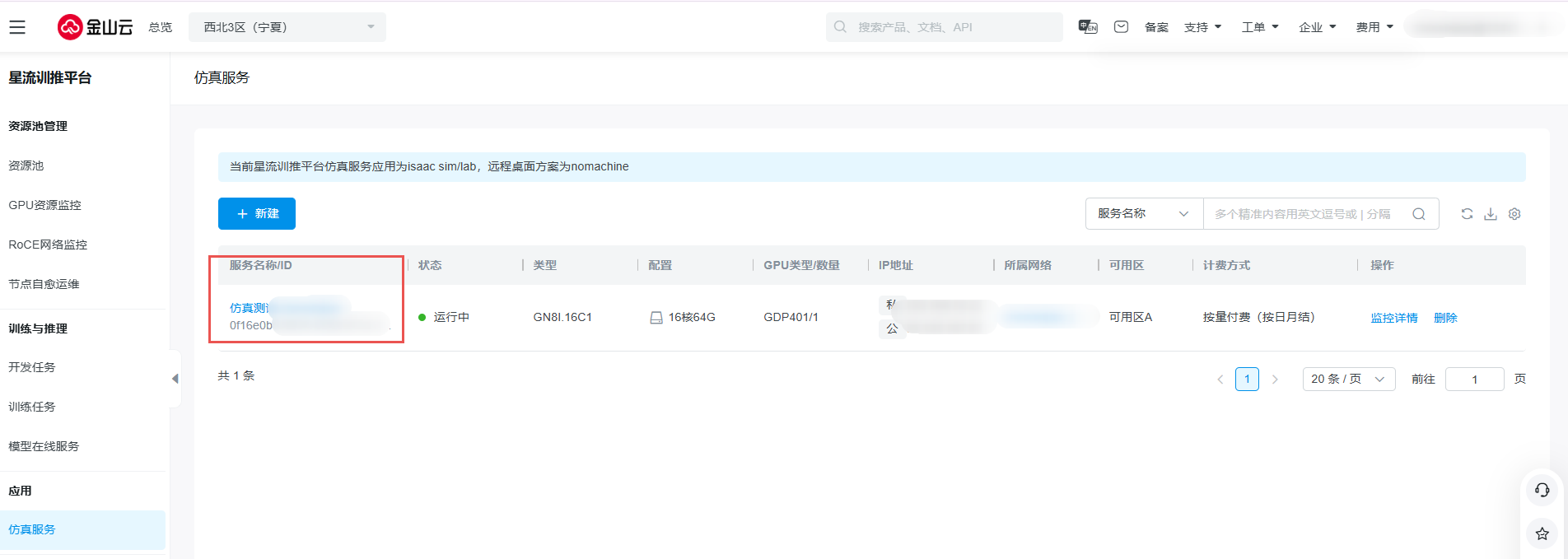Select GPU资源监控 in sidebar
The image size is (1568, 559).
pyautogui.click(x=45, y=205)
